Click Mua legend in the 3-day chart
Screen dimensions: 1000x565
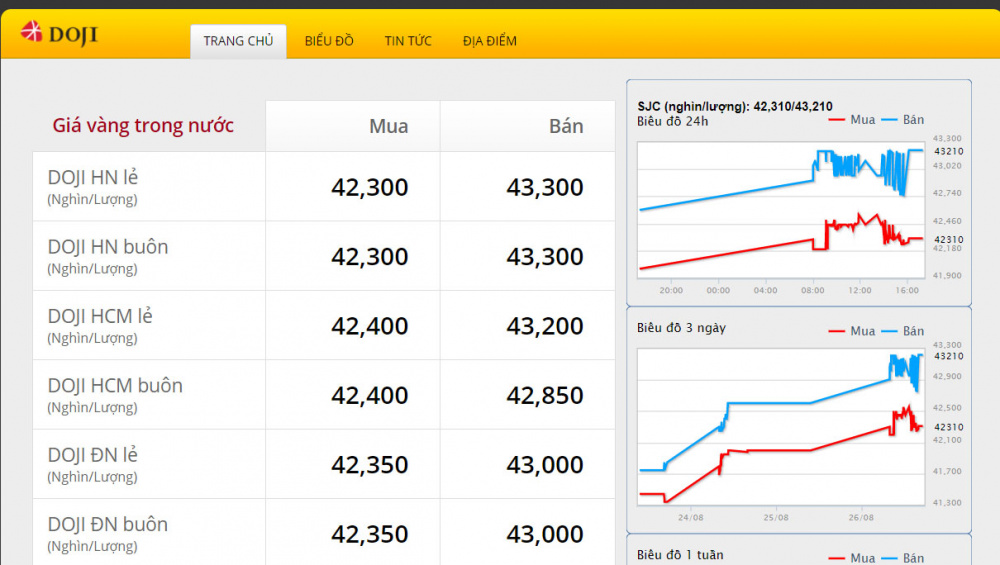tap(853, 331)
